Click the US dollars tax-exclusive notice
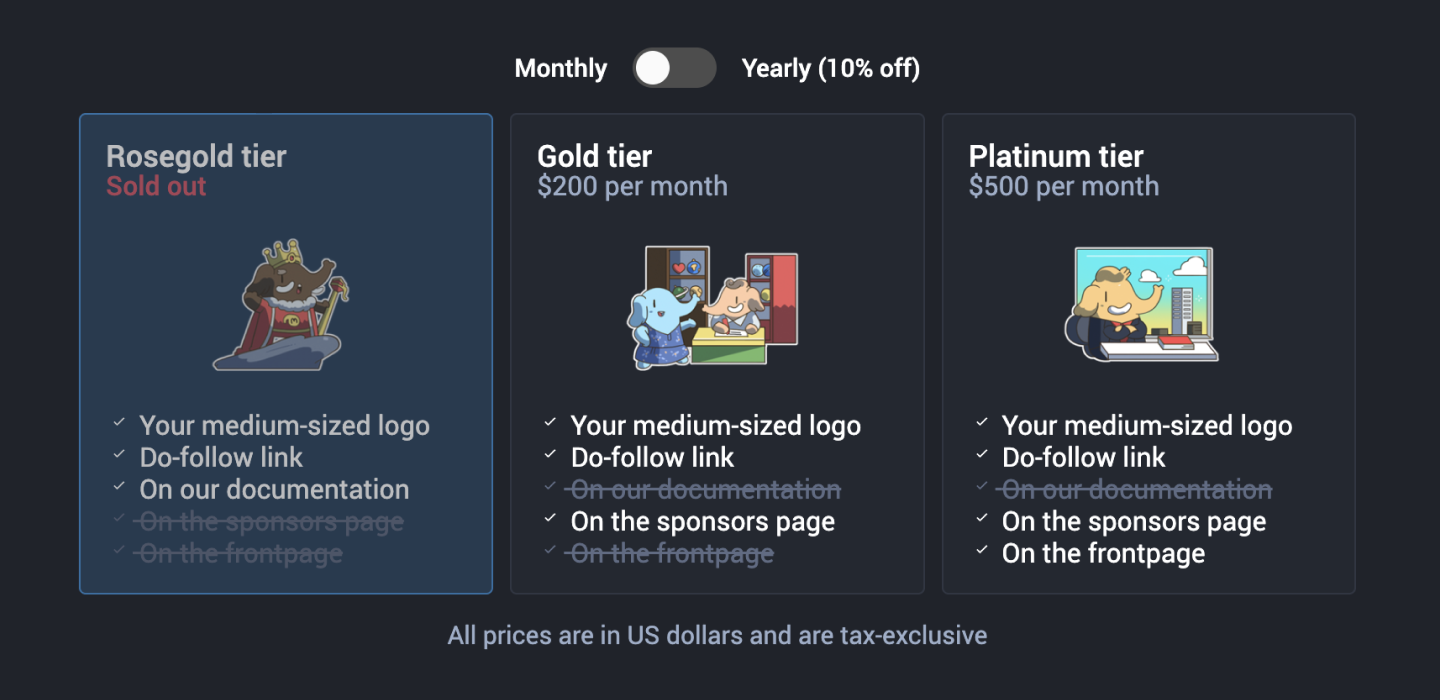The image size is (1440, 700). 717,635
